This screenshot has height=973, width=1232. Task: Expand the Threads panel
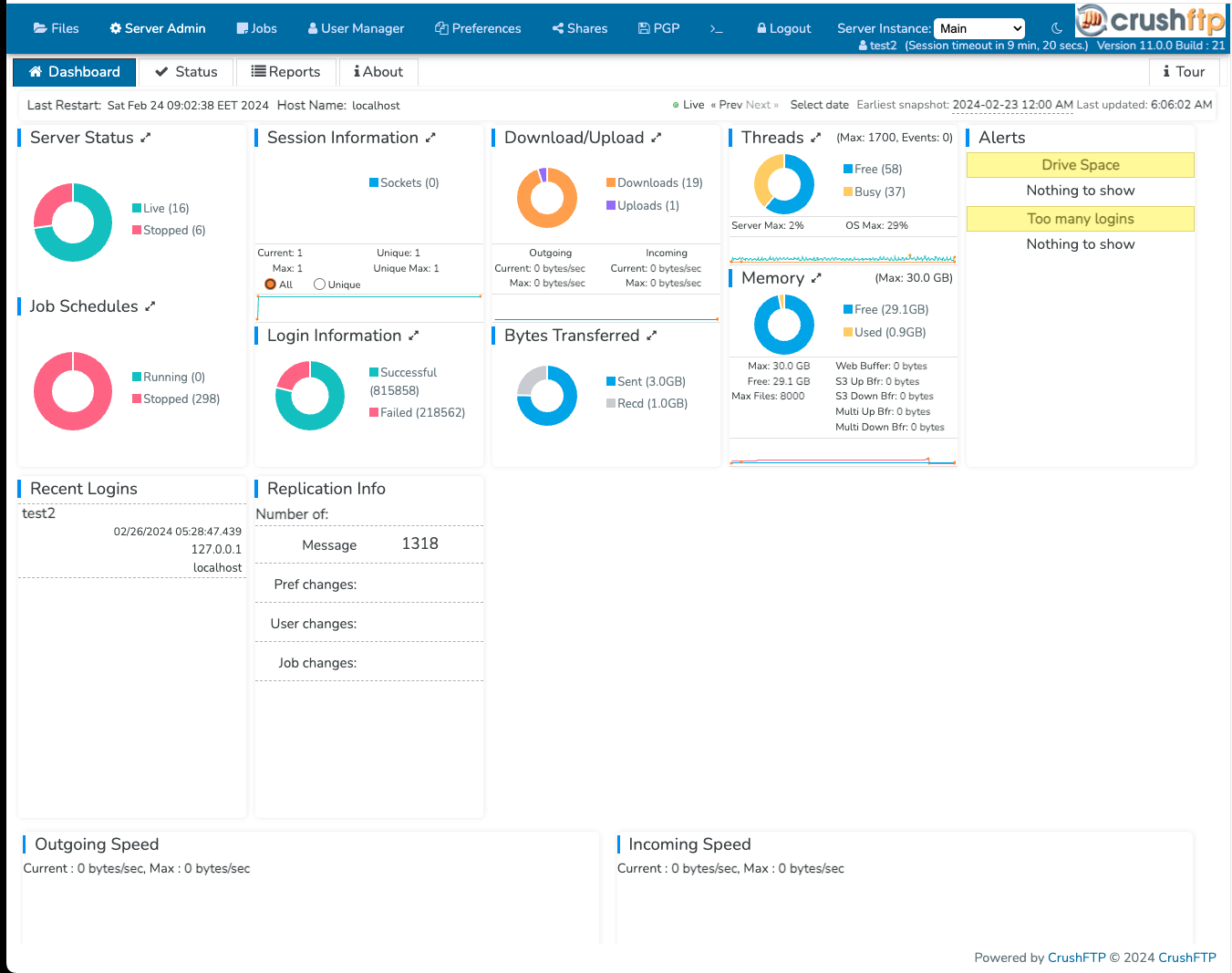[816, 138]
